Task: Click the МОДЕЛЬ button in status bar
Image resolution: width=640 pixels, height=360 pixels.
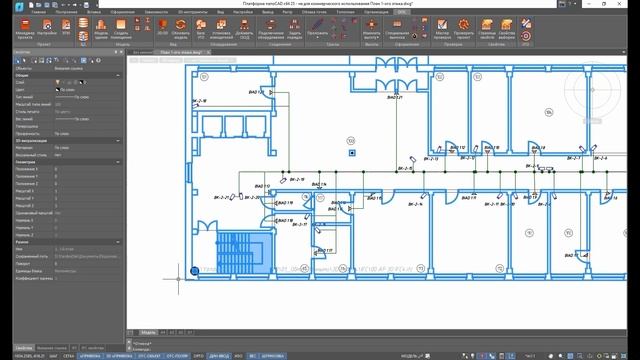Action: 409,356
